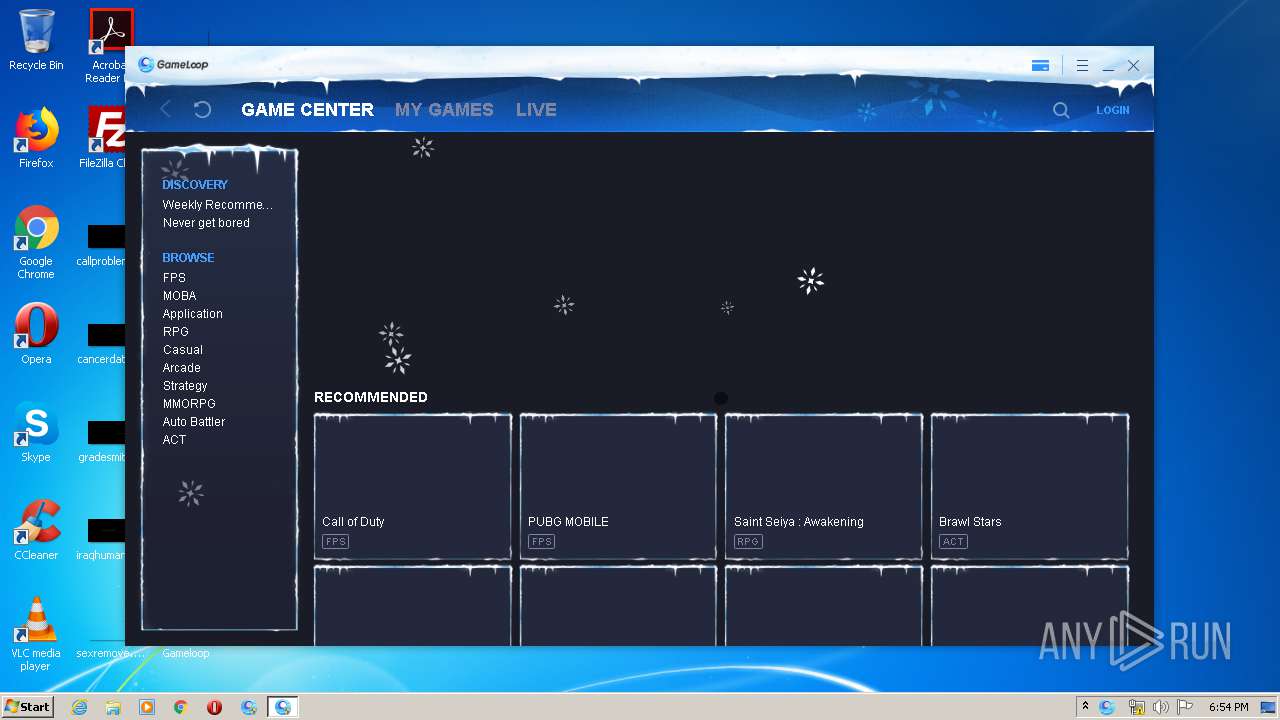Go back with the left arrow
Image resolution: width=1280 pixels, height=720 pixels.
pos(166,109)
